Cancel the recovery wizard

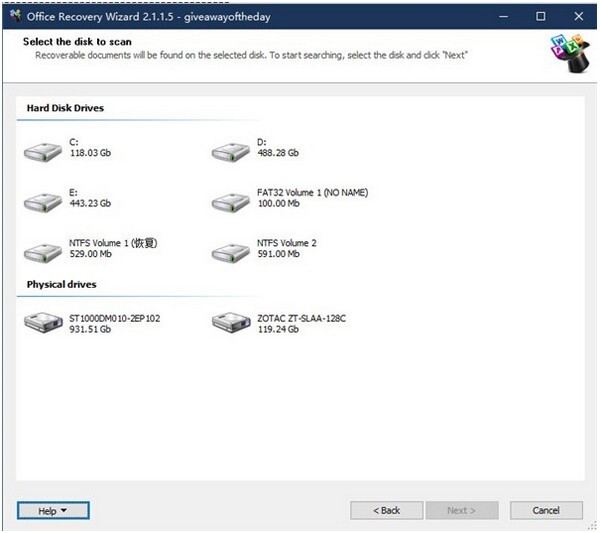546,510
